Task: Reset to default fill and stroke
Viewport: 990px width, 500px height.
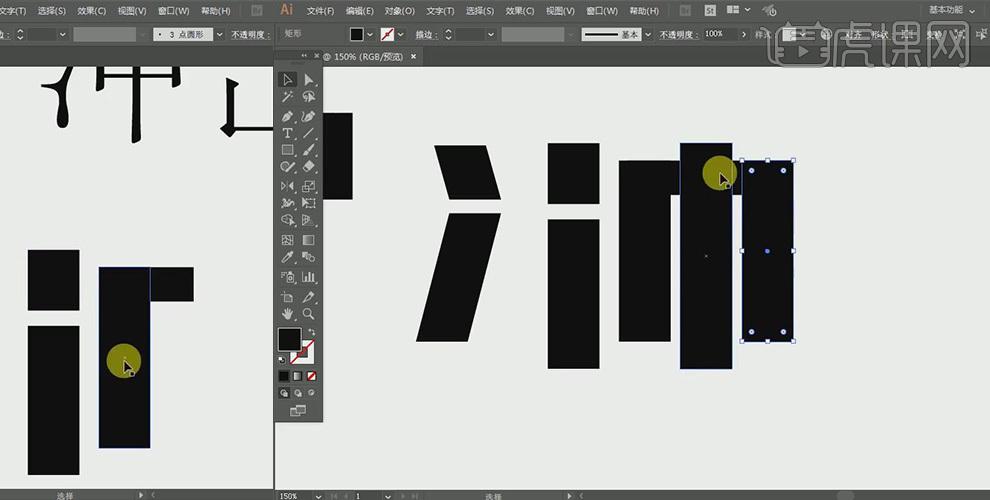Action: pos(282,360)
